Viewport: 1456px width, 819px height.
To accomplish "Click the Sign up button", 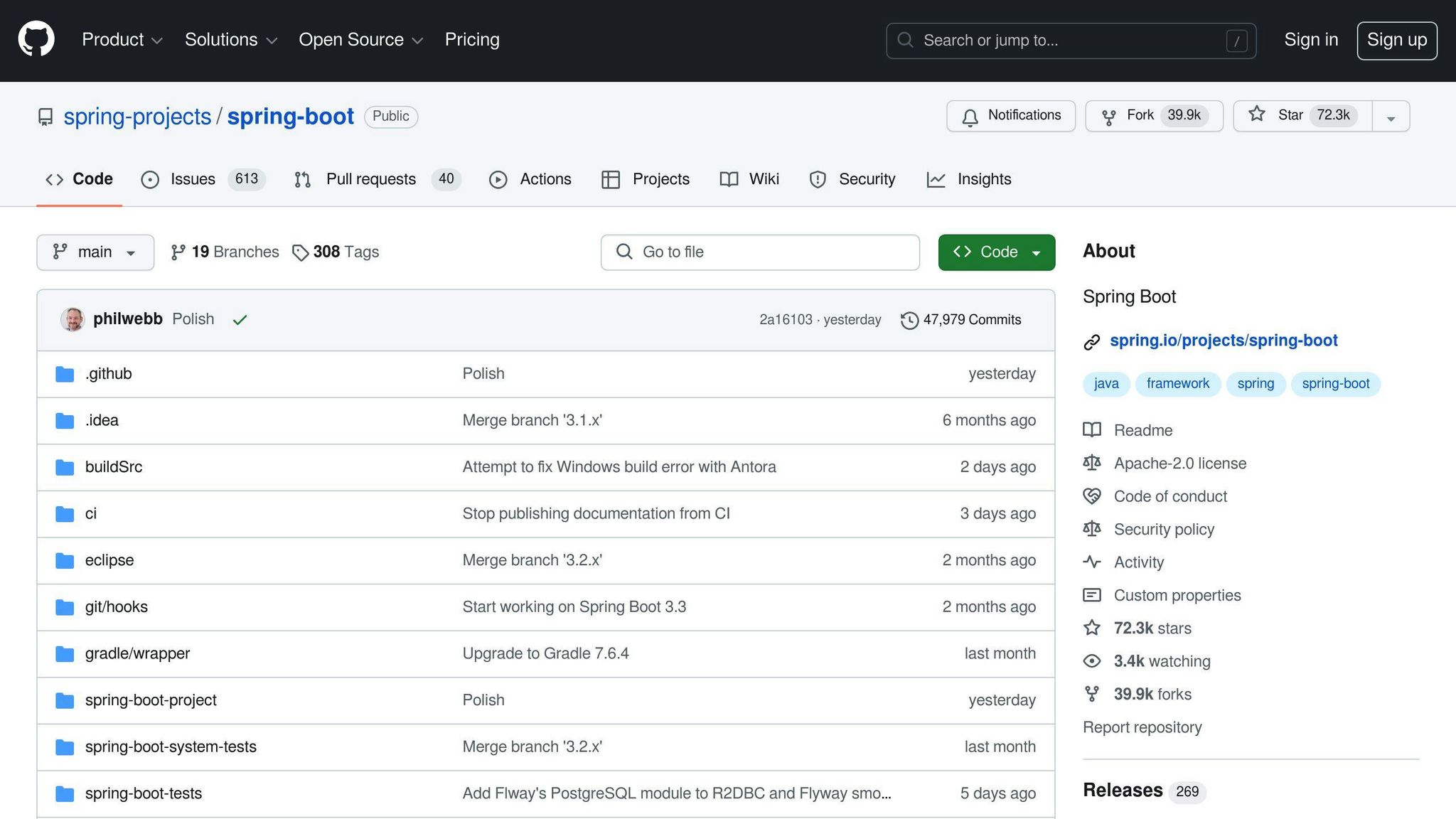I will [1396, 40].
